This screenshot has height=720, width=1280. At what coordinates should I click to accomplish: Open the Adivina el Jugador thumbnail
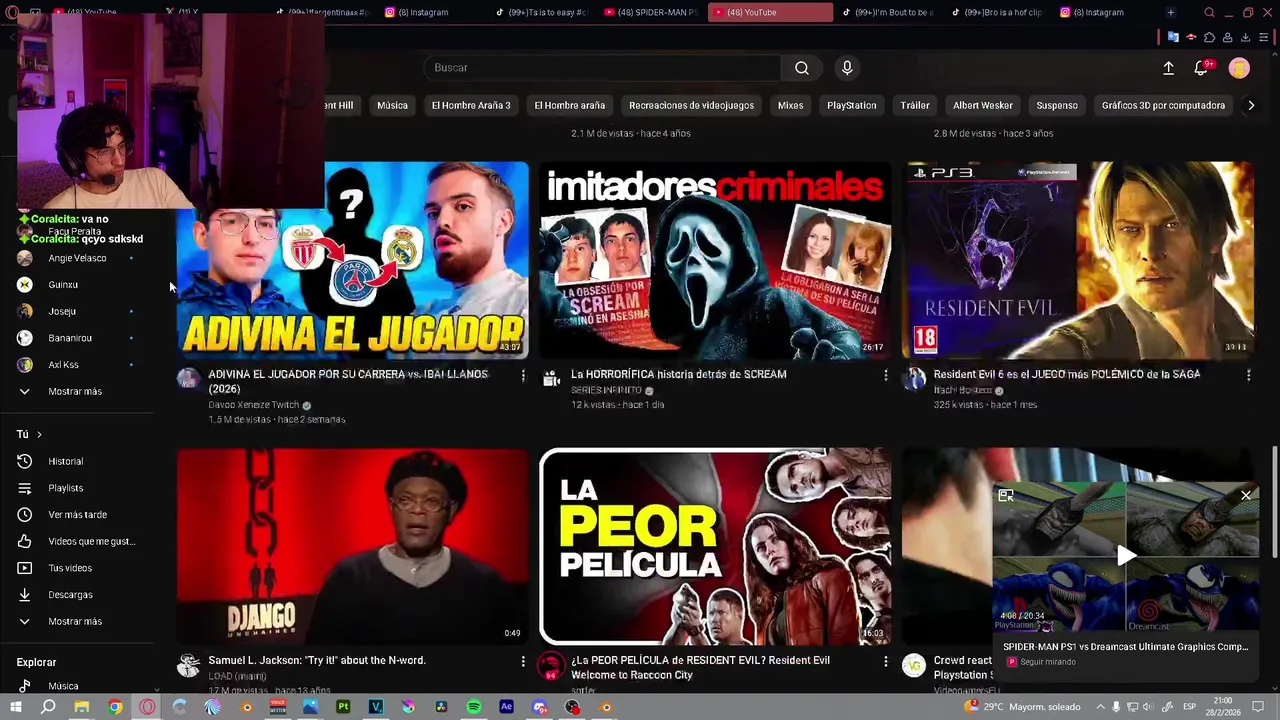(352, 260)
